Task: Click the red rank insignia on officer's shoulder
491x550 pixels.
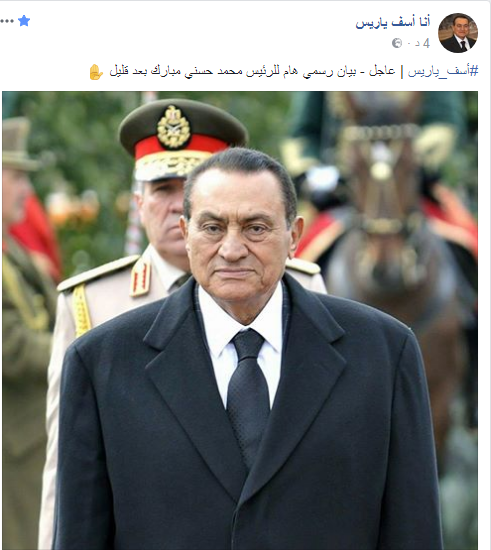Action: pyautogui.click(x=140, y=279)
